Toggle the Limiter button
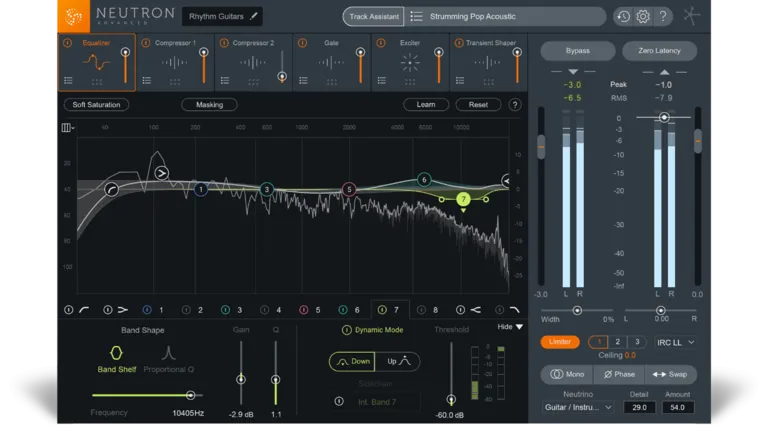This screenshot has height=430, width=768. 560,342
